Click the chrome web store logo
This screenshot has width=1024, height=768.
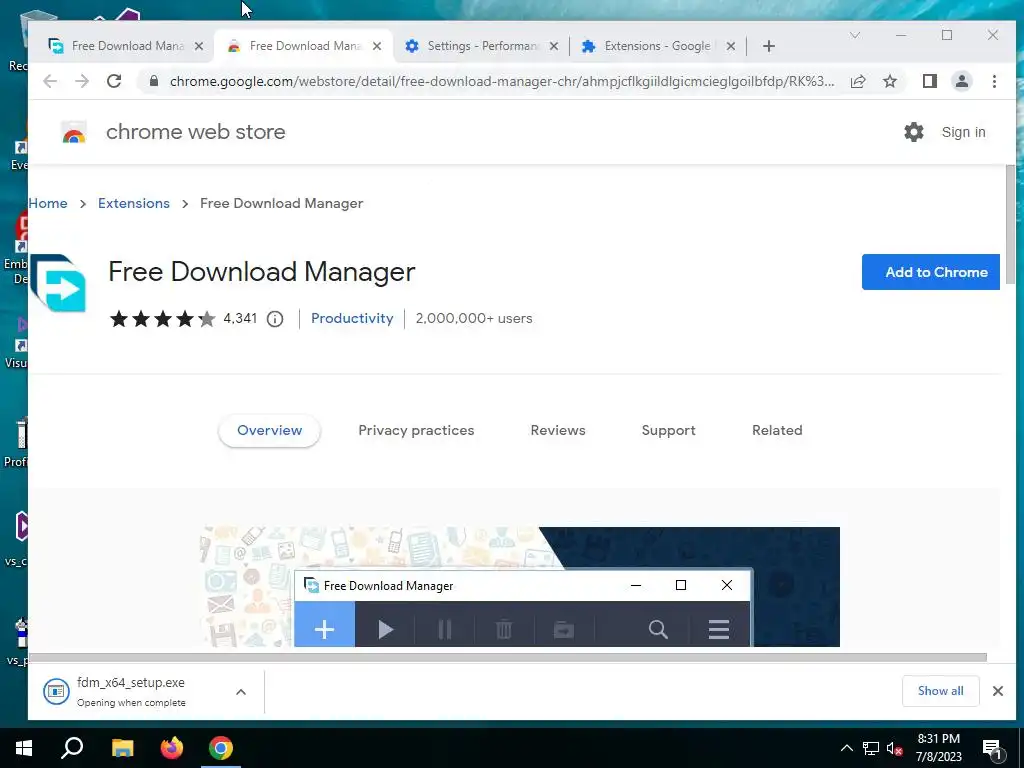point(74,132)
